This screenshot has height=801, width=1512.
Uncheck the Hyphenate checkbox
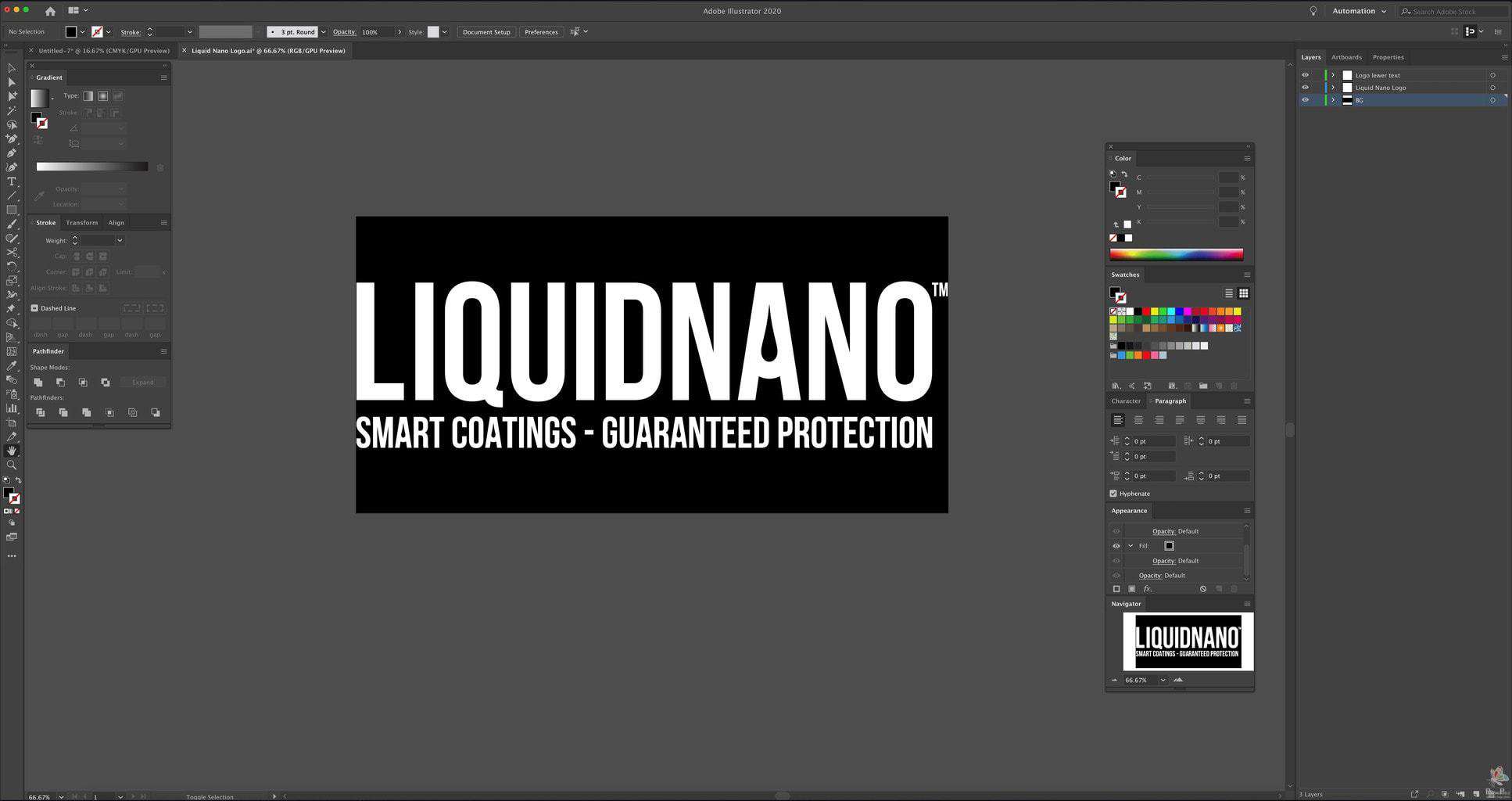tap(1113, 494)
